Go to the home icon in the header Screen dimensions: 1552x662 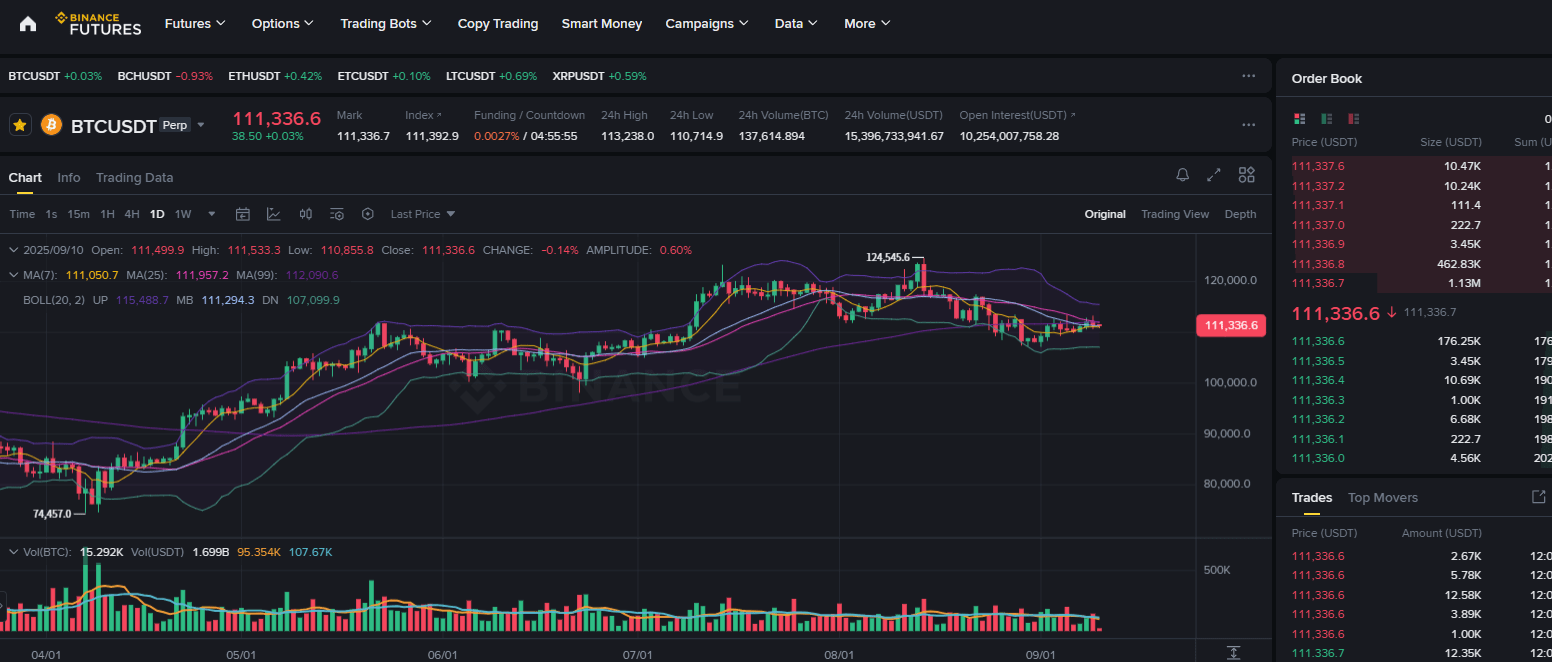(x=28, y=24)
